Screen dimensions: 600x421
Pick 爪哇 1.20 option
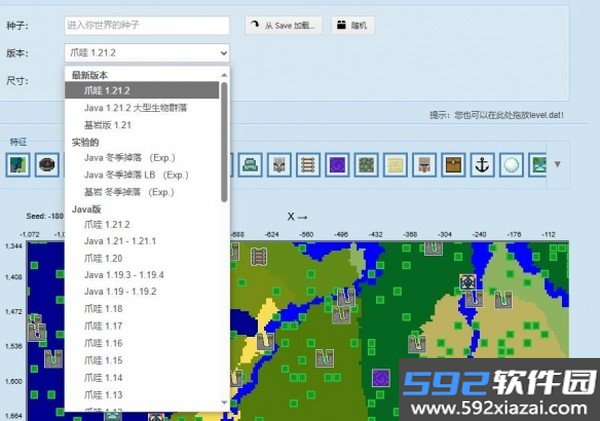pyautogui.click(x=142, y=258)
